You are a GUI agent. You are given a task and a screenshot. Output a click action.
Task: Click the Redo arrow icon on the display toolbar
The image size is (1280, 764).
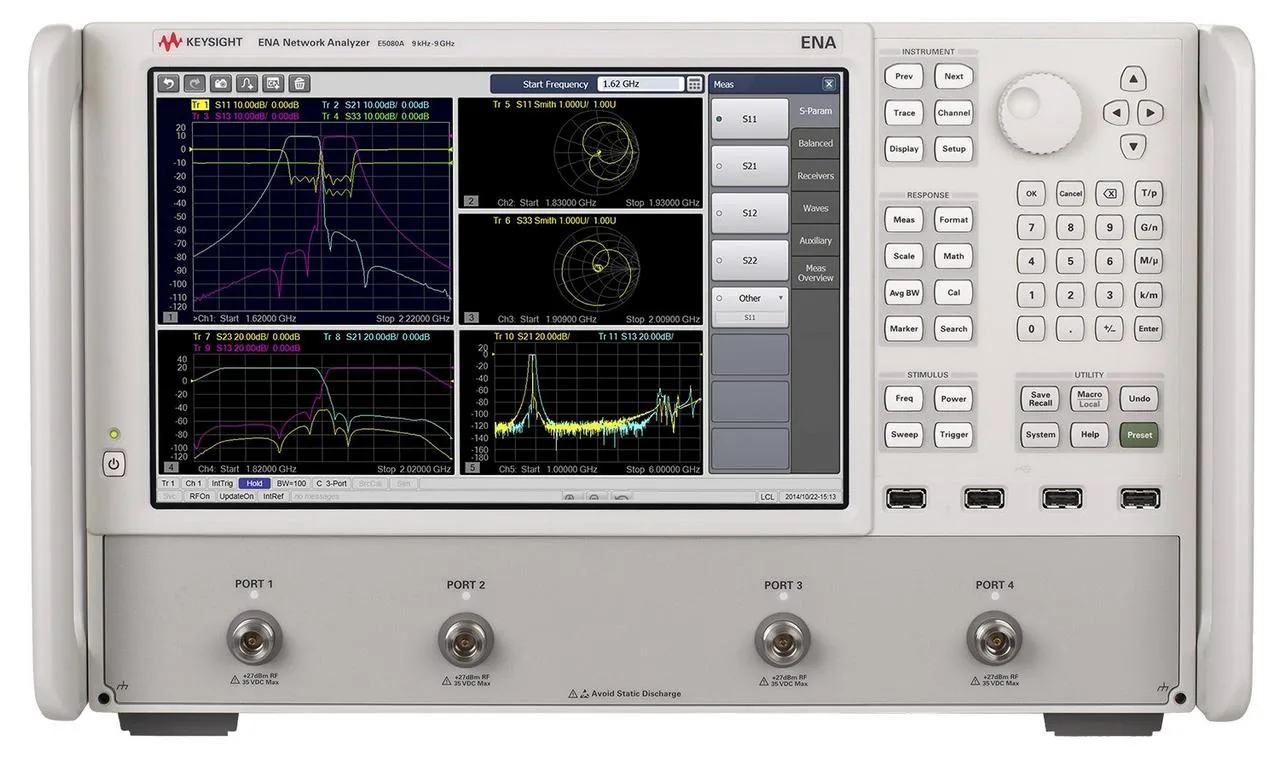coord(193,84)
